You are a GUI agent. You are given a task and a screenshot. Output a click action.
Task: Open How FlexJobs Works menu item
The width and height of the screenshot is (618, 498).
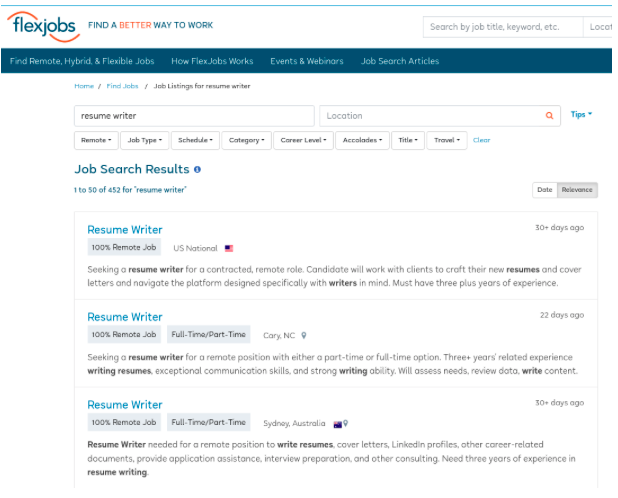pos(212,61)
